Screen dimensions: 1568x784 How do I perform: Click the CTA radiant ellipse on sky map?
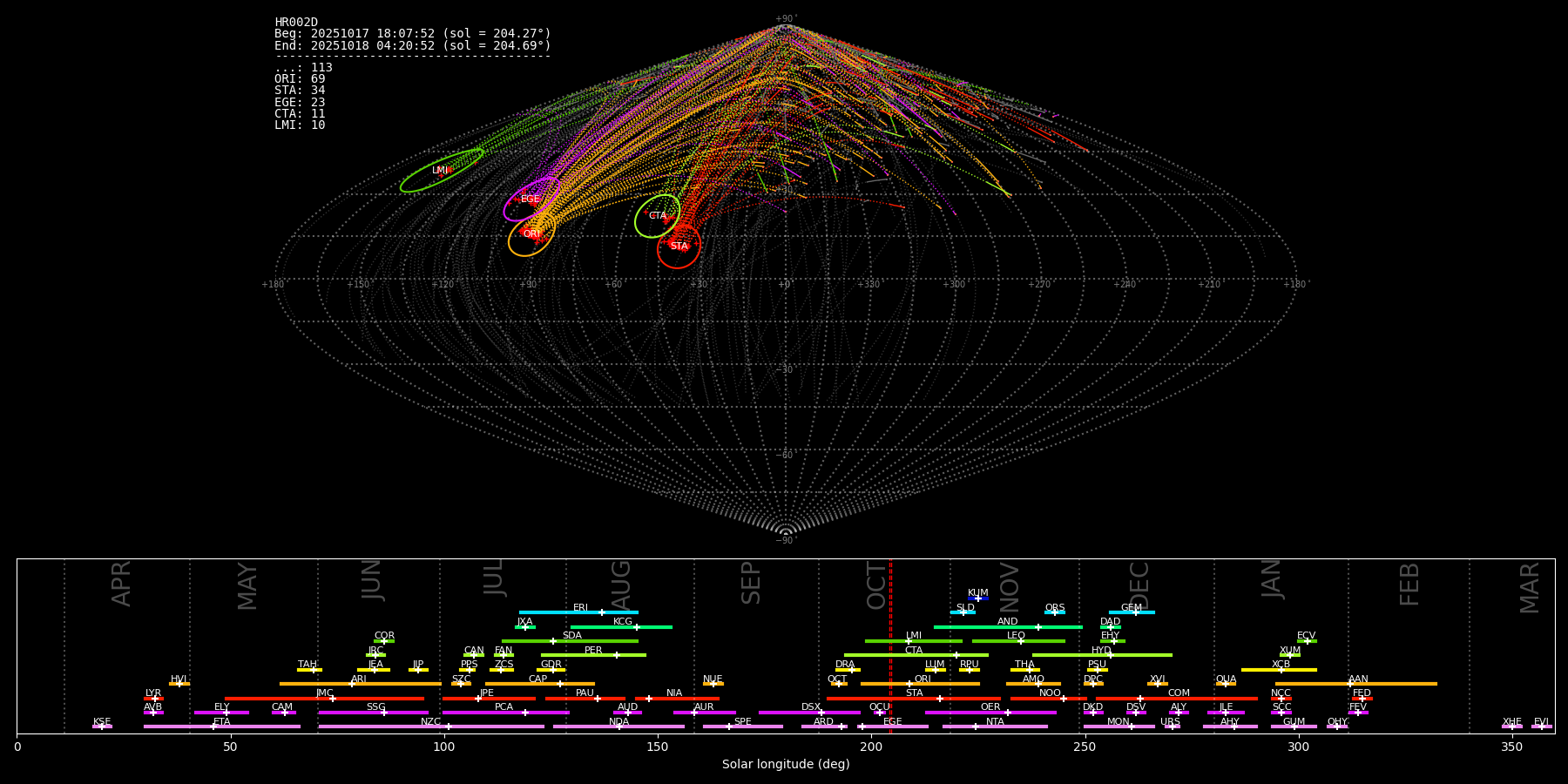pyautogui.click(x=657, y=216)
